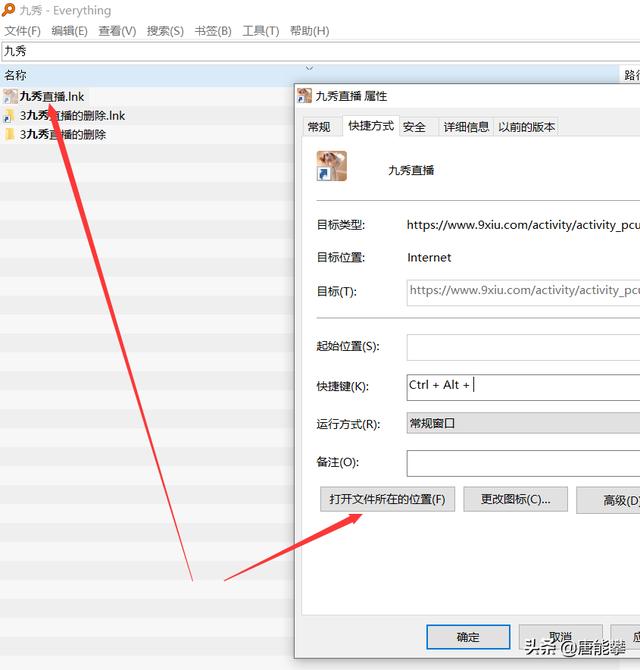Switch to the 详细信息 tab
This screenshot has height=670, width=640.
466,127
